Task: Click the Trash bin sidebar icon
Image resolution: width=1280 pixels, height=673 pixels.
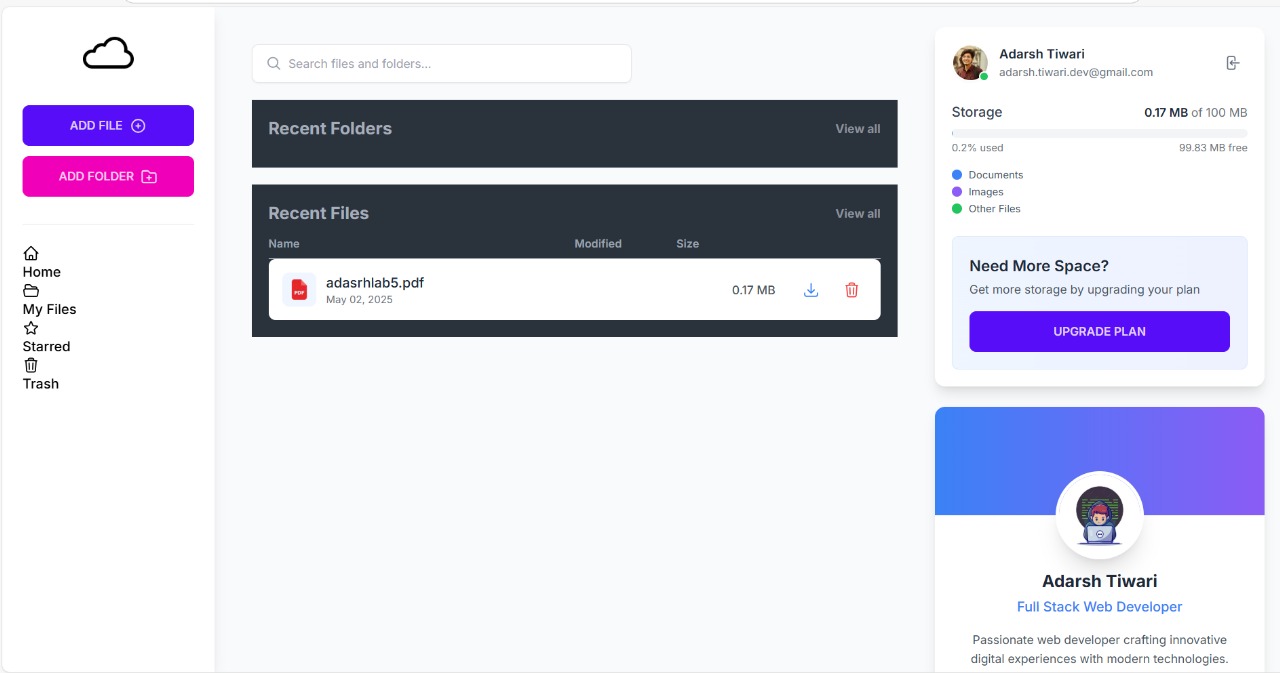Action: [31, 365]
